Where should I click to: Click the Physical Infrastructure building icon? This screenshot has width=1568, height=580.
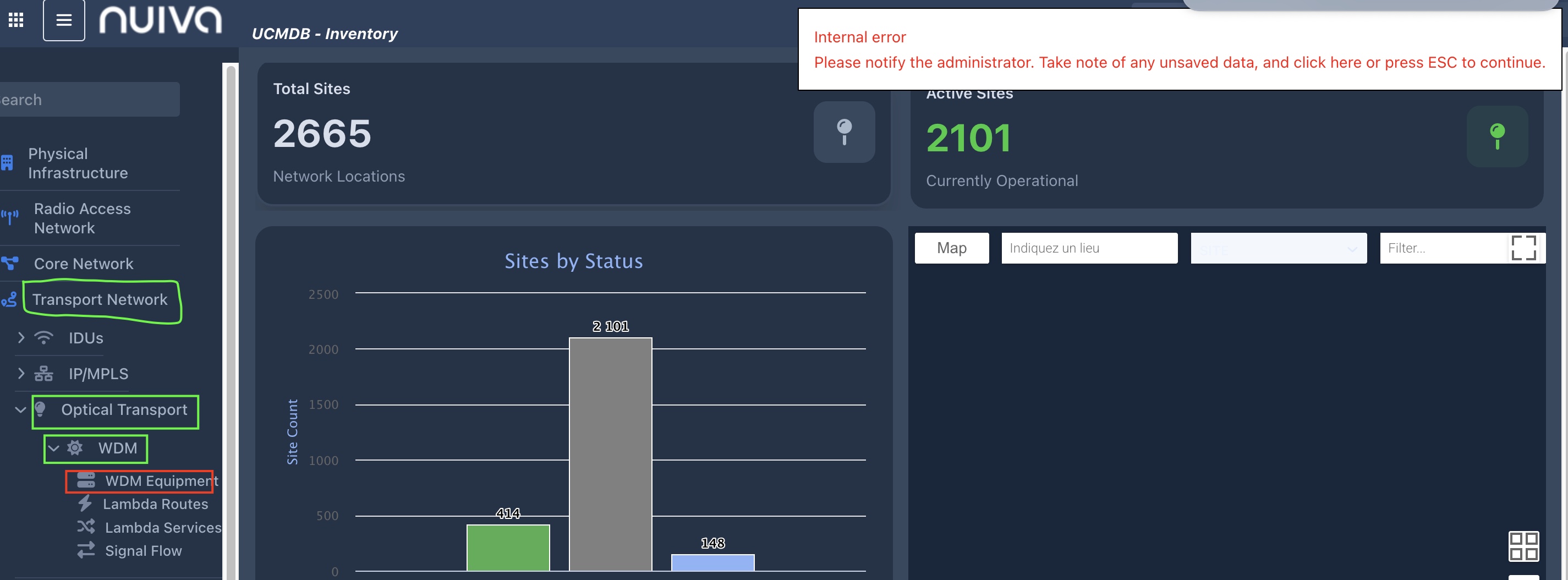click(x=7, y=163)
